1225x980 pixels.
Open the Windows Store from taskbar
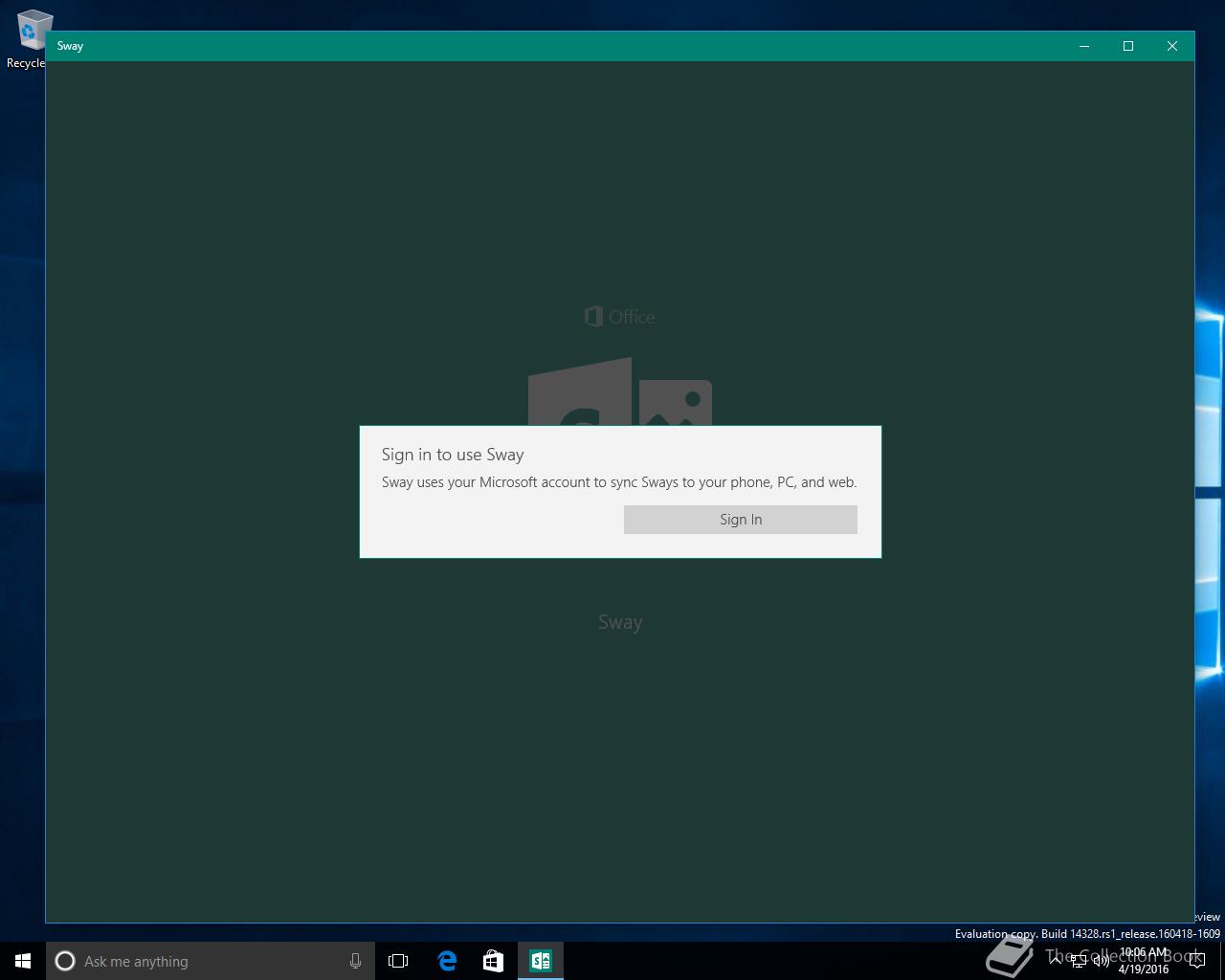coord(493,961)
